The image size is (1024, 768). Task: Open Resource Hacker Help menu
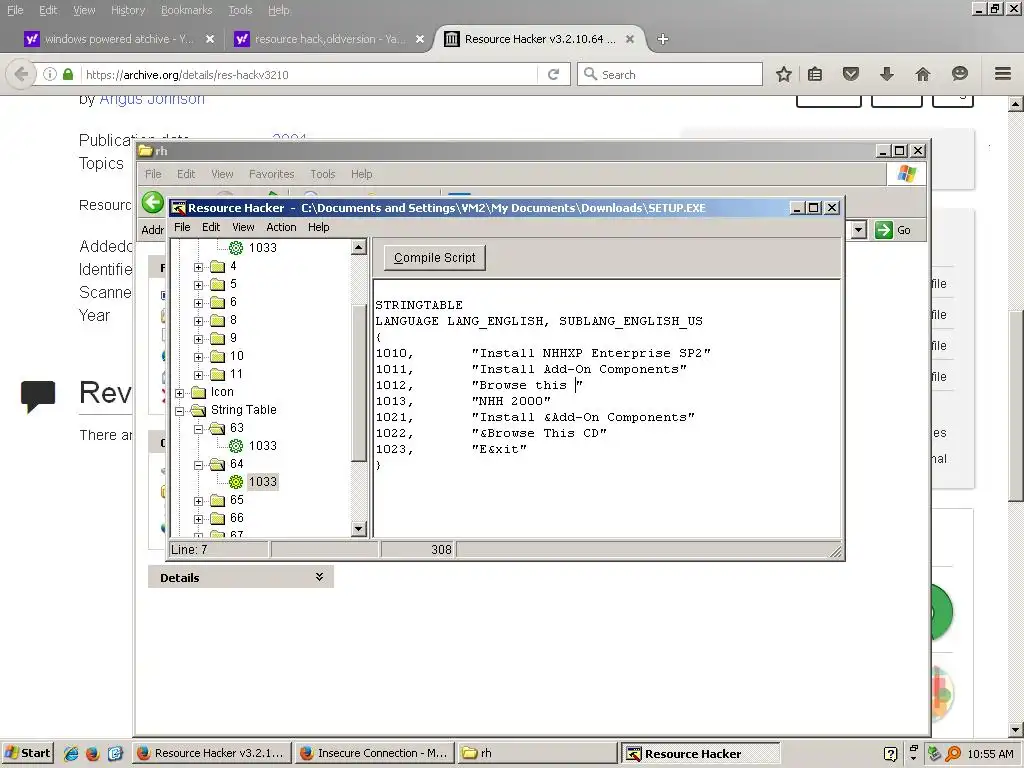[319, 227]
